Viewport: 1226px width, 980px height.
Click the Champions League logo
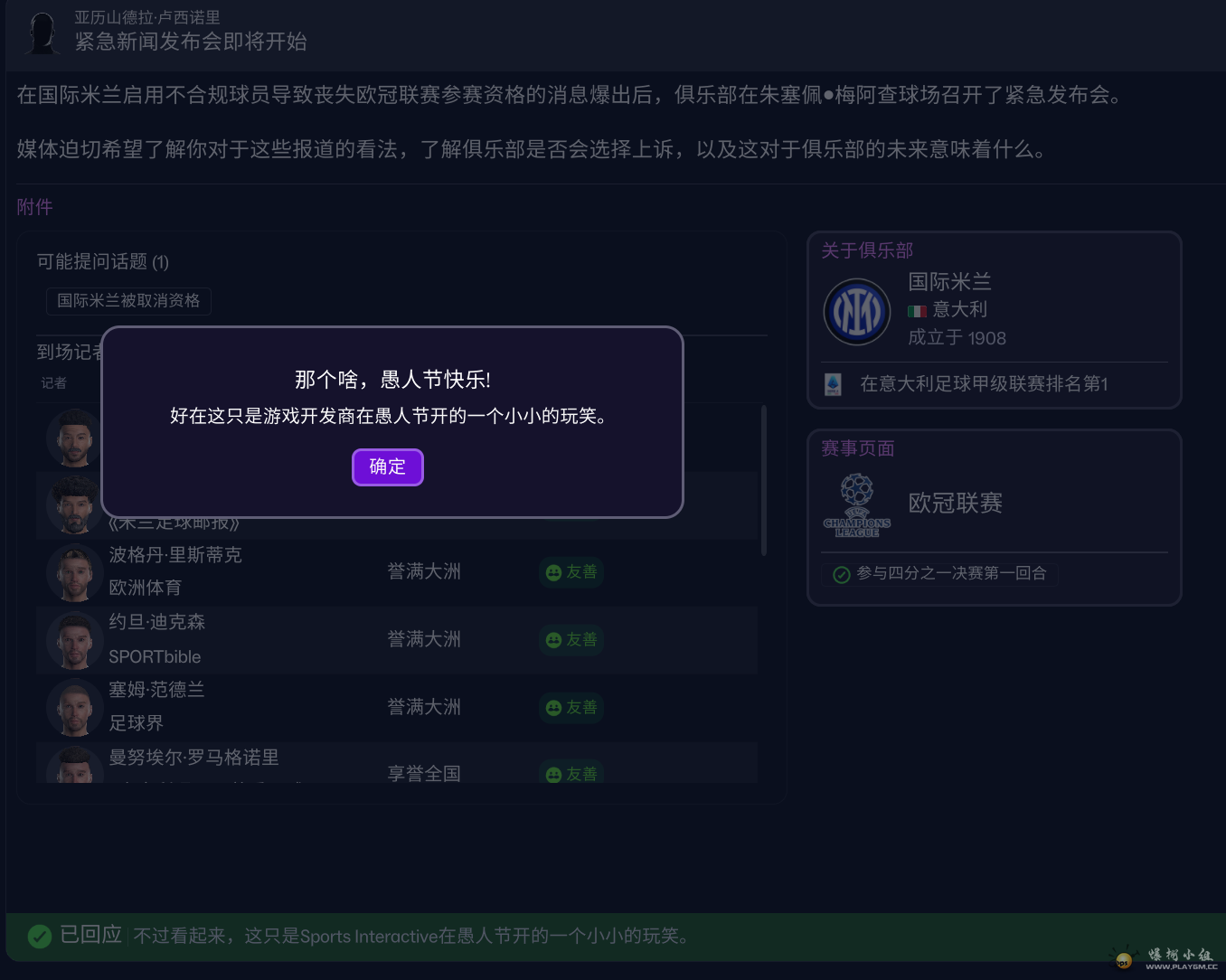click(856, 505)
